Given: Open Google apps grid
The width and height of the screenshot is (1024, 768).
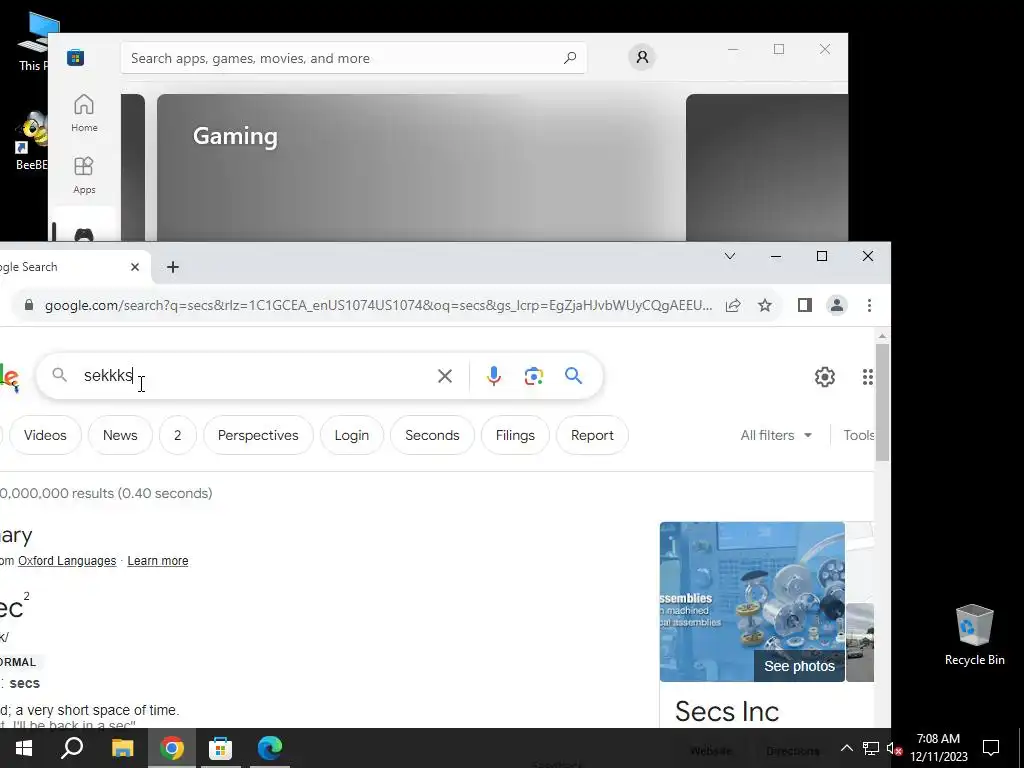Looking at the screenshot, I should tap(867, 377).
